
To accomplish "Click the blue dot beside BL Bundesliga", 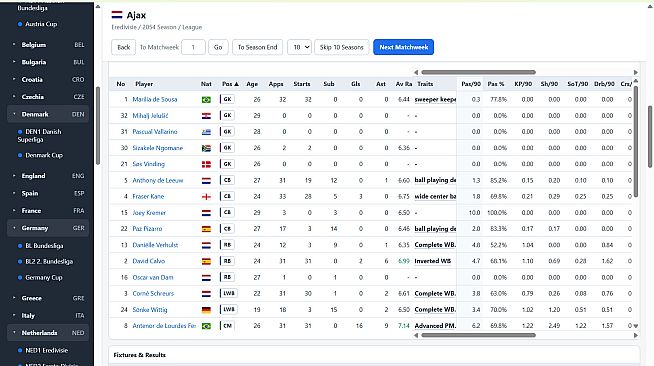I will click(x=20, y=246).
